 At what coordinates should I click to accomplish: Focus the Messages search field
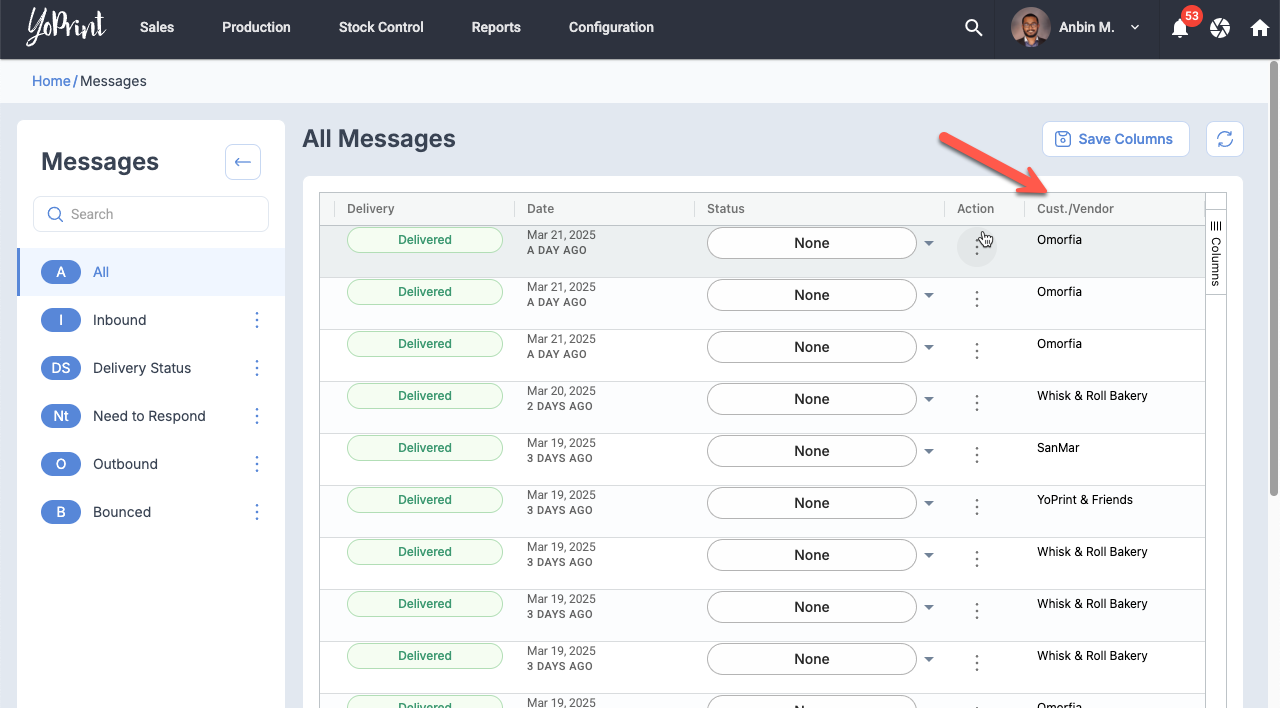click(151, 214)
